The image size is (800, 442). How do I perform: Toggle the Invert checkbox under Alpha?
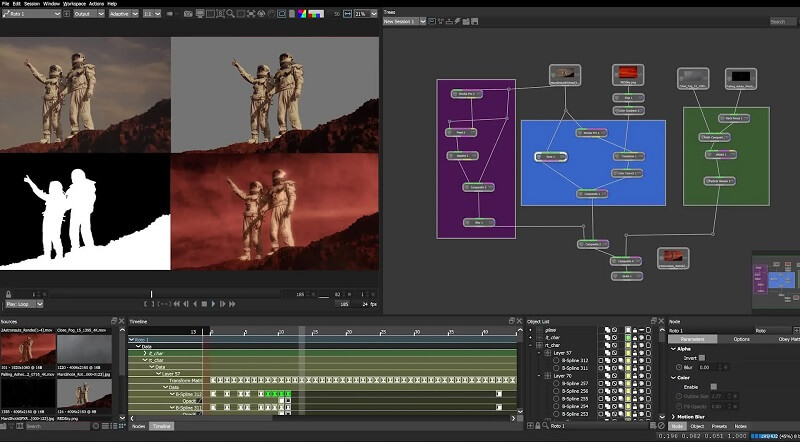click(x=702, y=358)
